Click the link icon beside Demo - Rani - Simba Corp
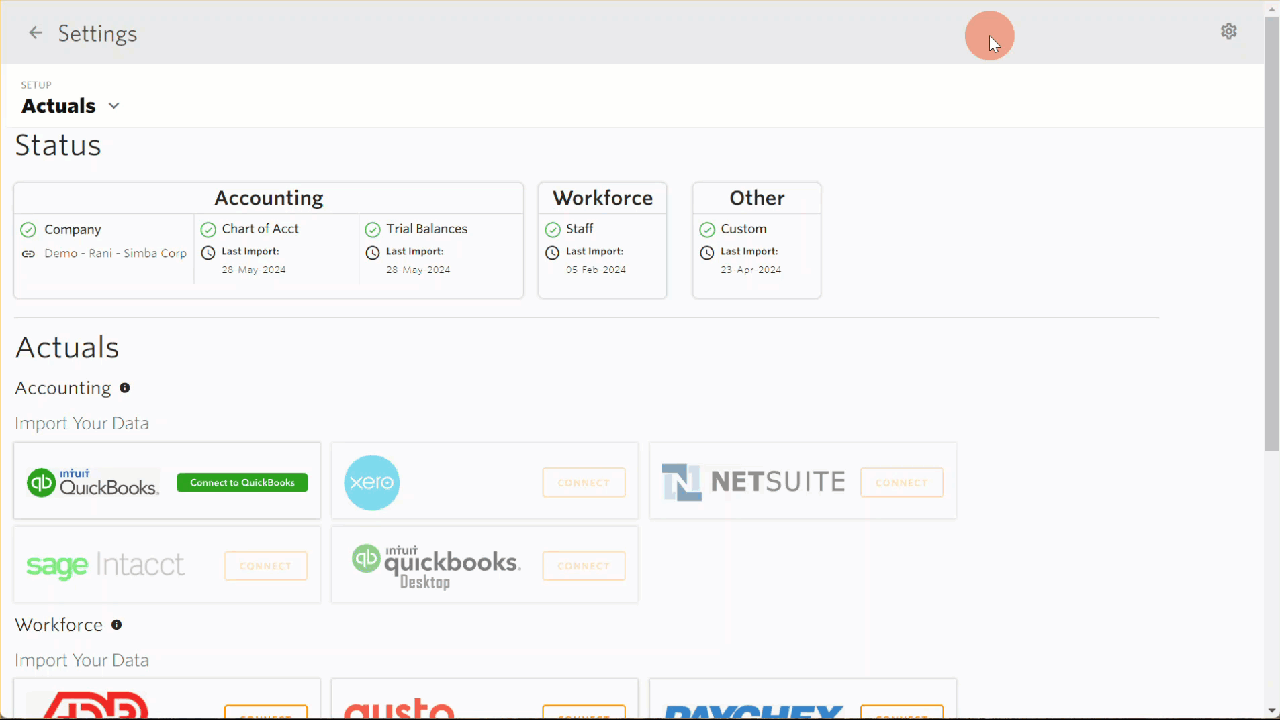 tap(28, 254)
